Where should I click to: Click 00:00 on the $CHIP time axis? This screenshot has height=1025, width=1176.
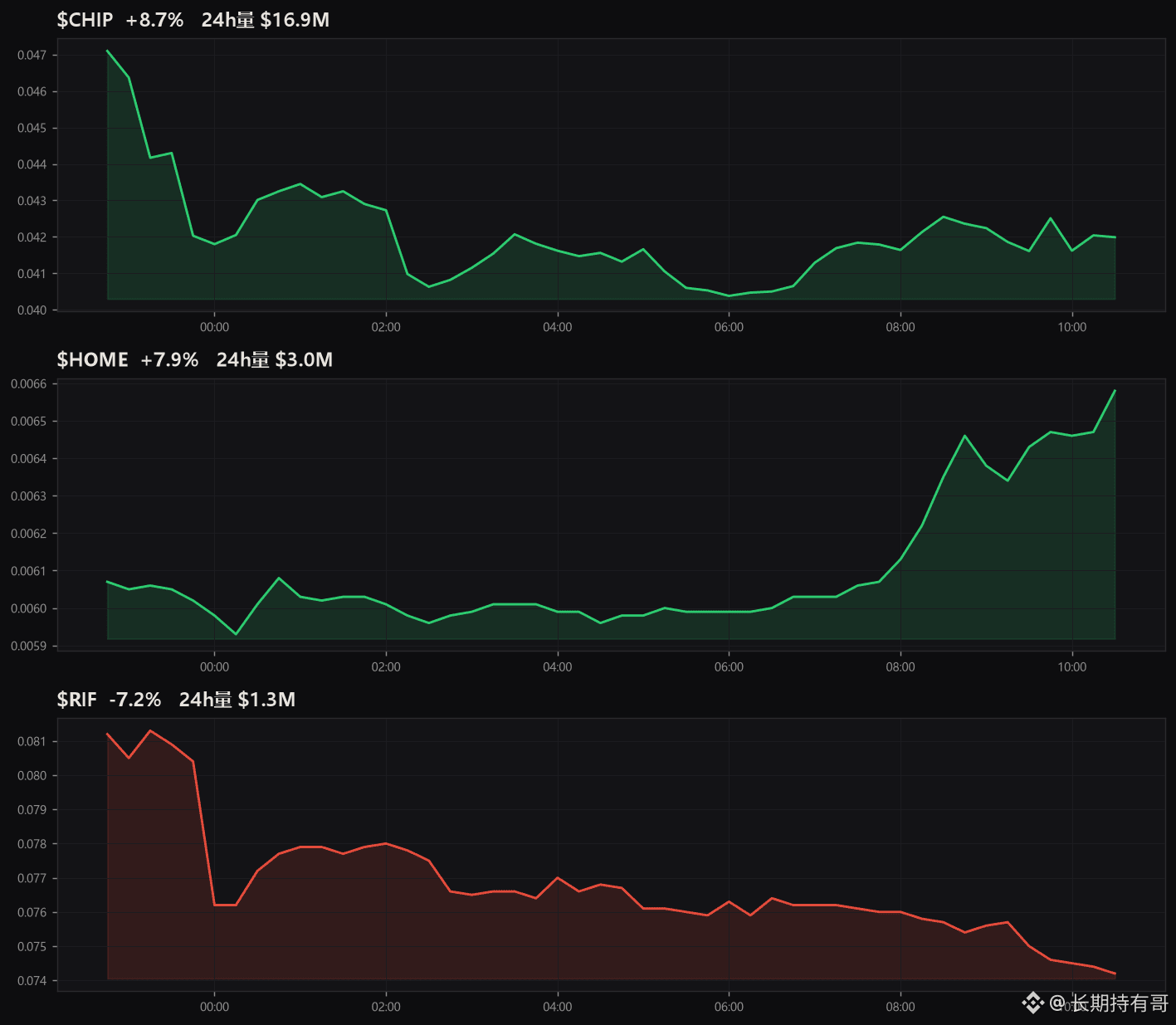[214, 327]
